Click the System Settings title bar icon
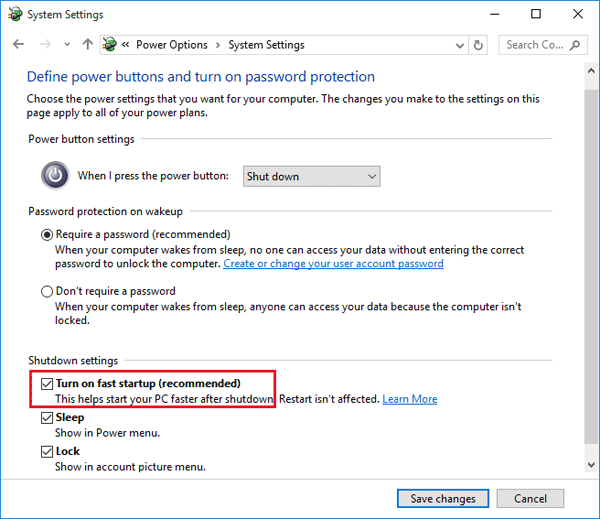Screen dimensions: 600x519 click(13, 14)
